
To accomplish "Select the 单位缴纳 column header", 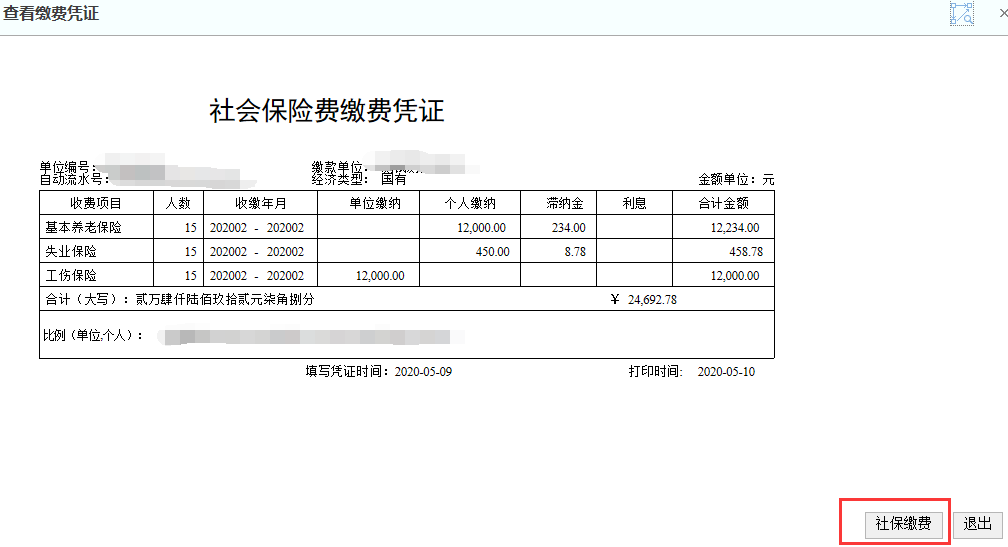I will click(x=375, y=203).
